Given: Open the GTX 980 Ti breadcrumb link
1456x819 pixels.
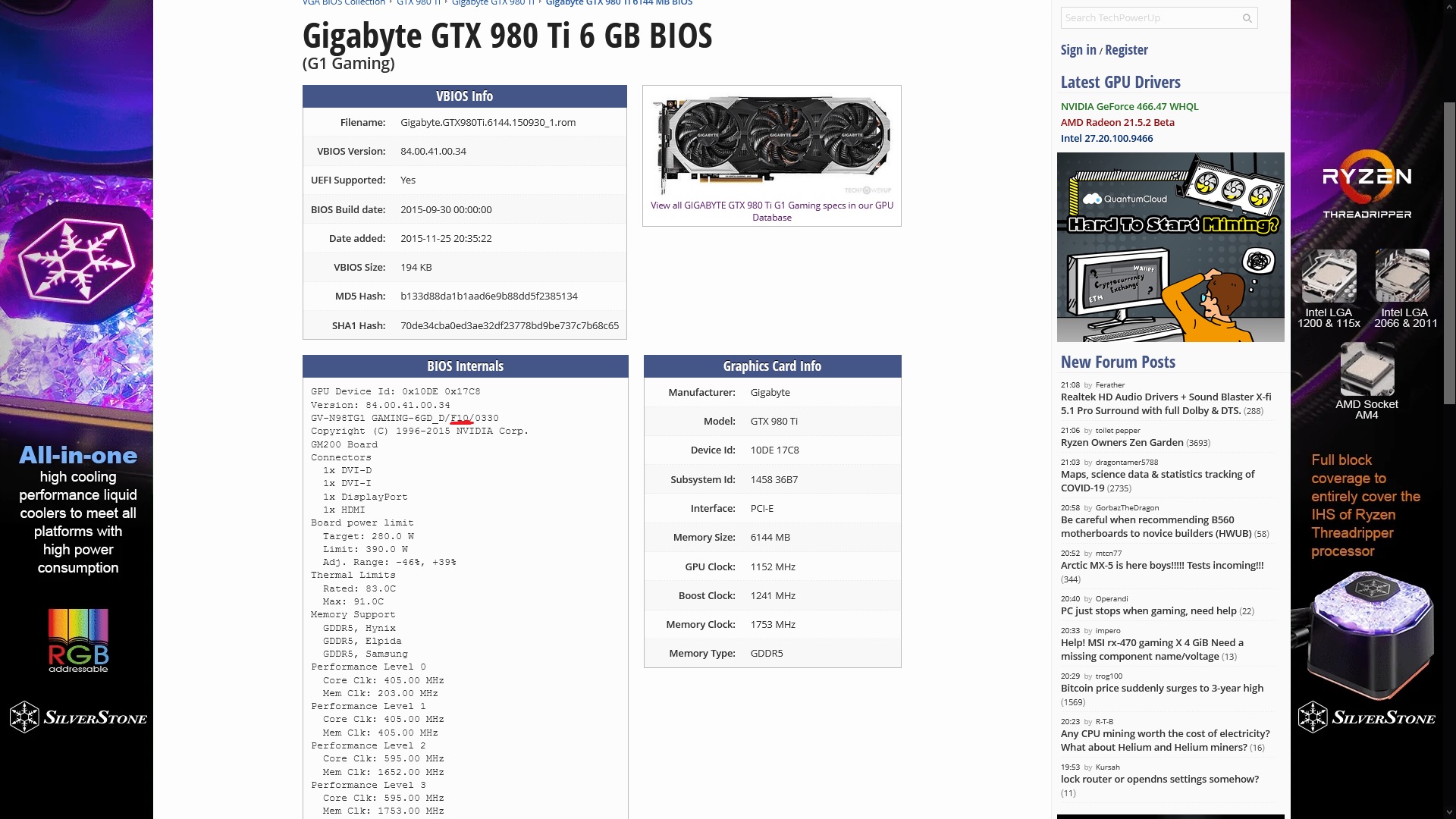Looking at the screenshot, I should tap(418, 2).
